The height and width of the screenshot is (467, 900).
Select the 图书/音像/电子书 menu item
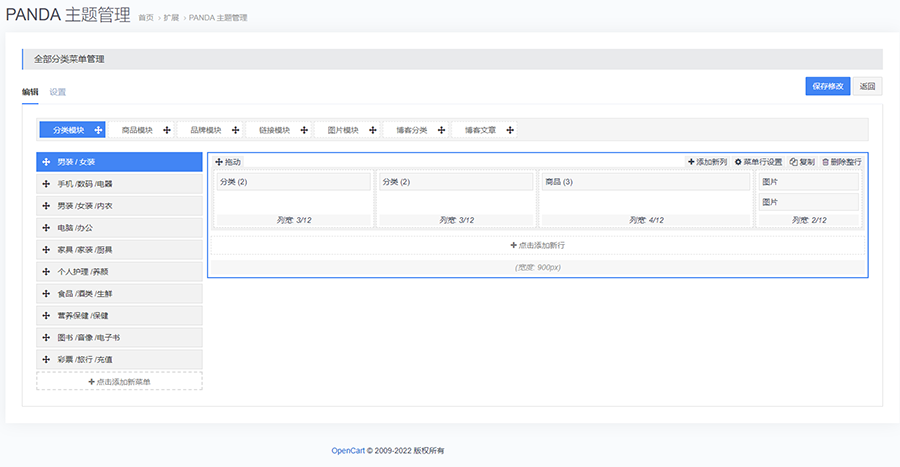[x=119, y=337]
